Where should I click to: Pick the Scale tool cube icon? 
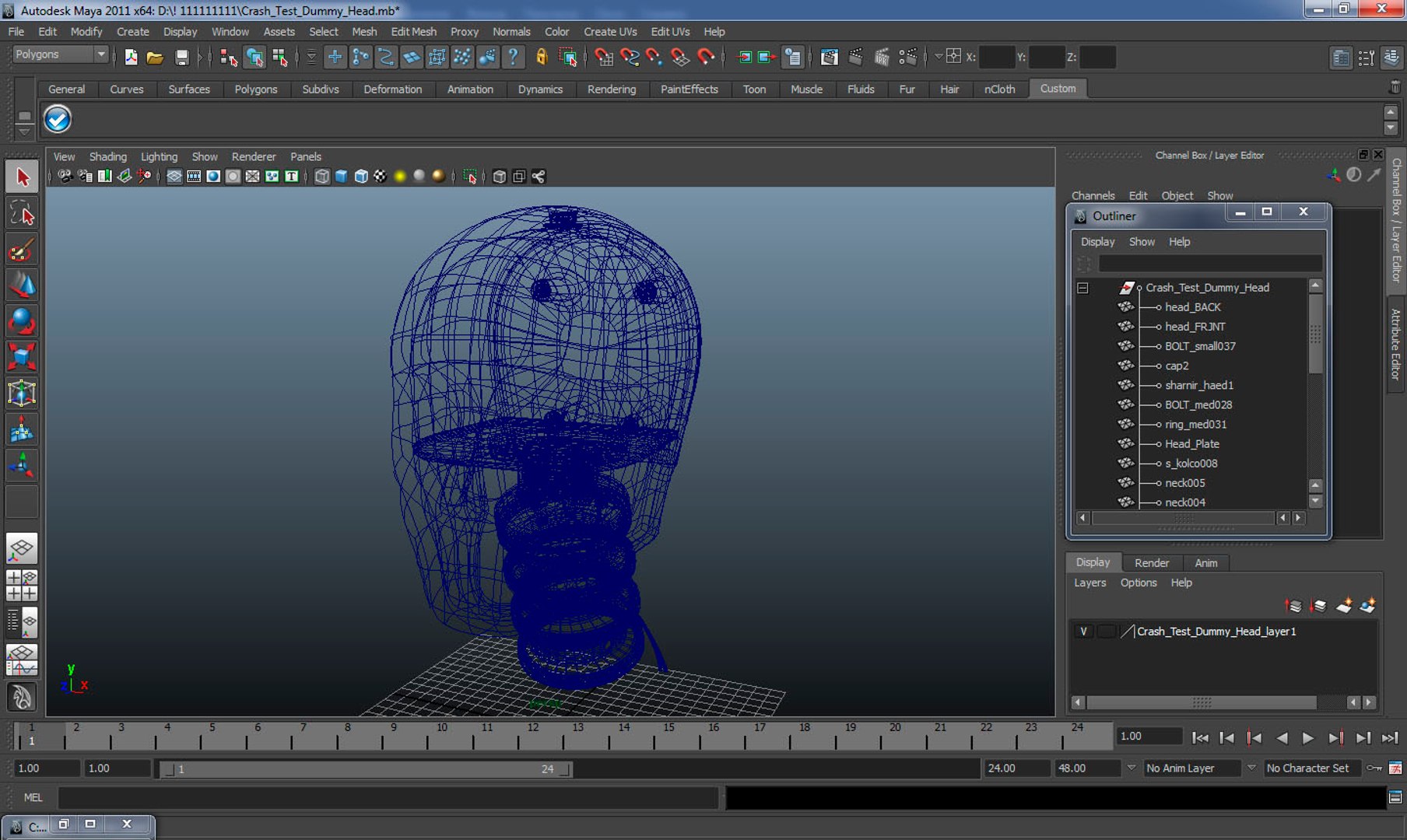pos(22,357)
